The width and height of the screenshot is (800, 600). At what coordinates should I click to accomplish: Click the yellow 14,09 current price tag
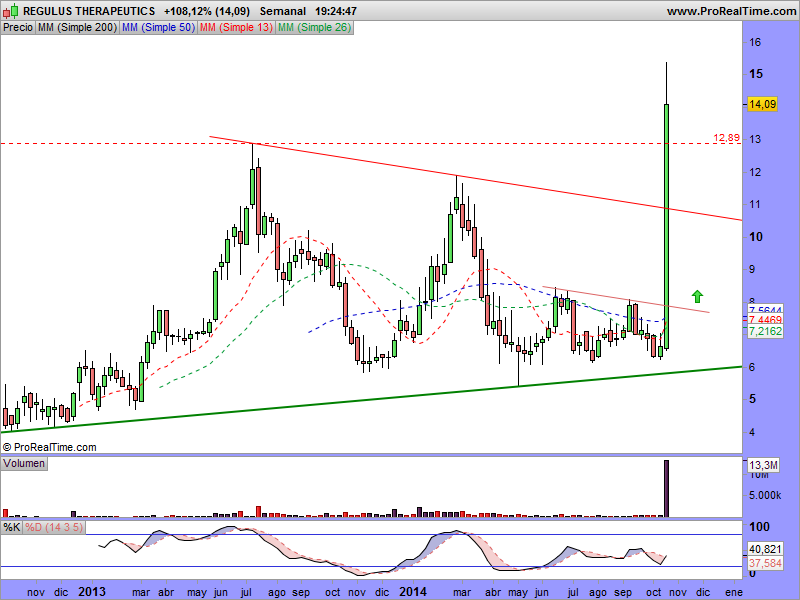(762, 104)
